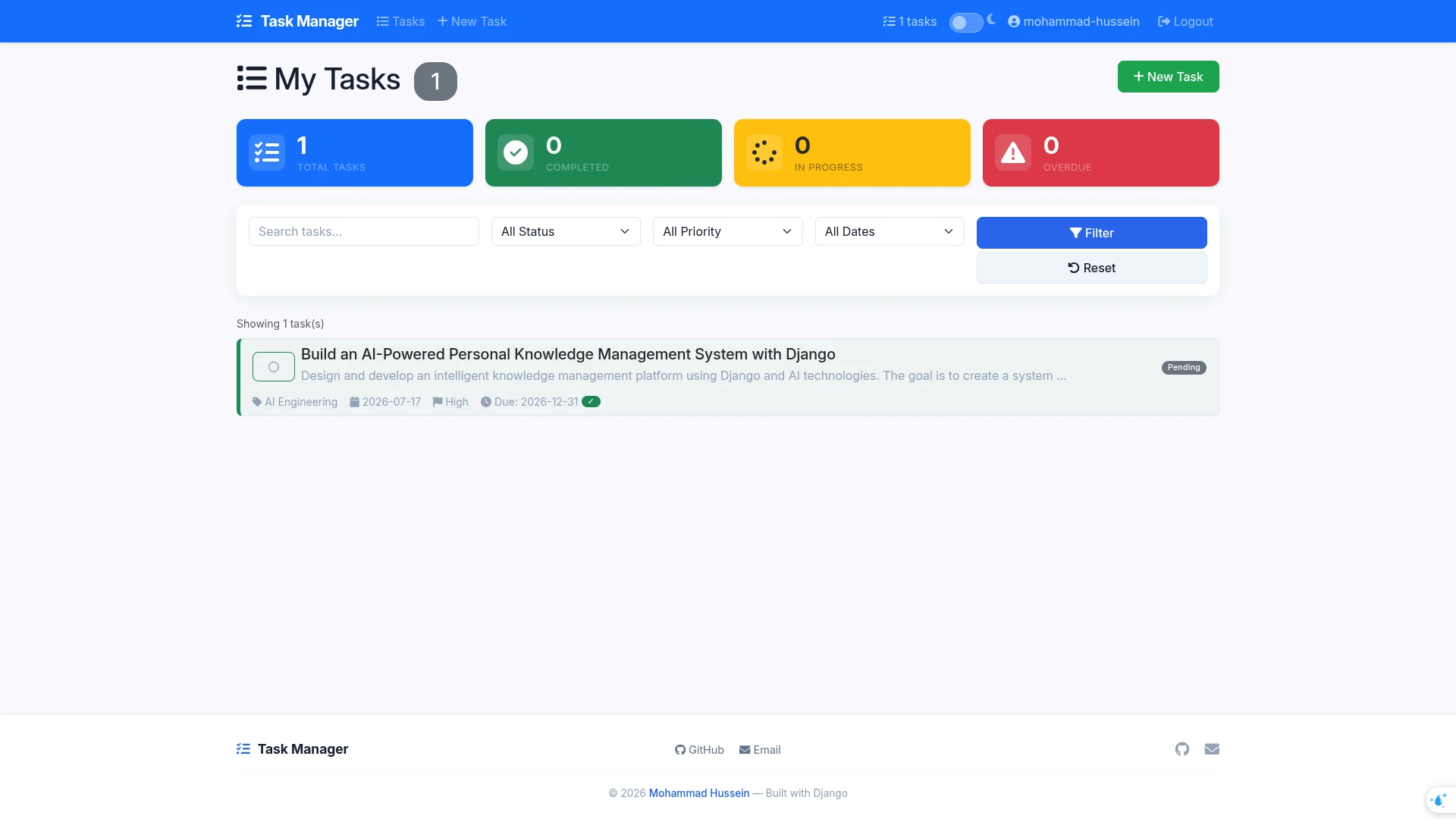
Task: Open the All Dates dropdown
Action: click(x=890, y=231)
